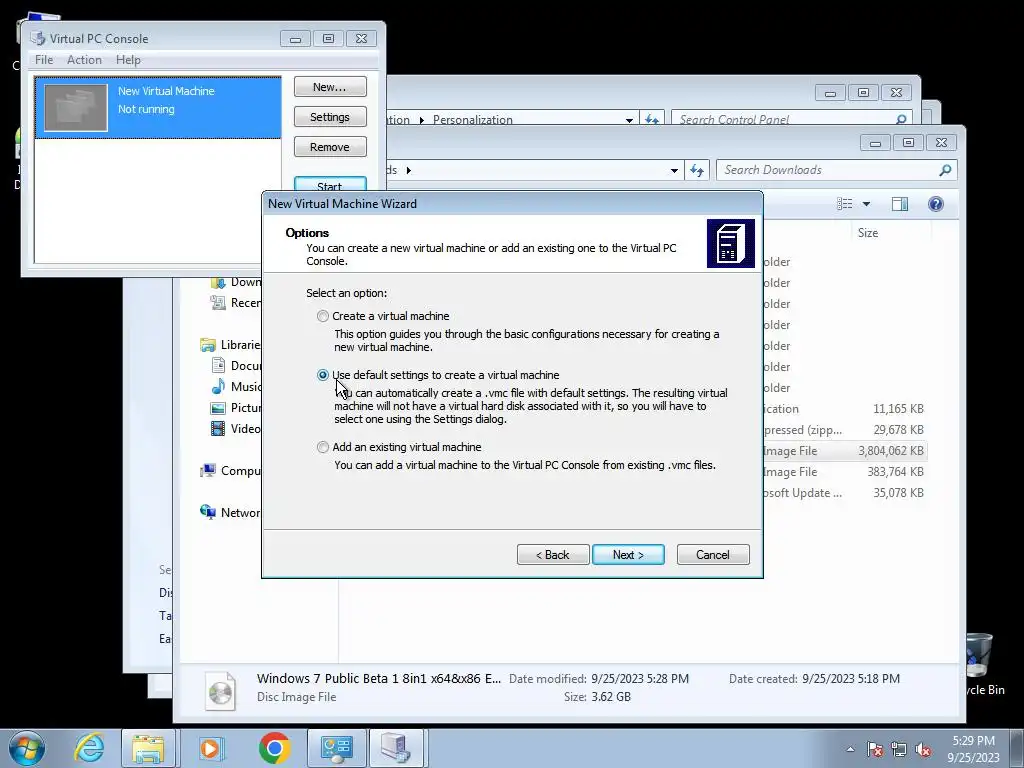
Task: Refresh the Downloads window address bar
Action: click(697, 170)
